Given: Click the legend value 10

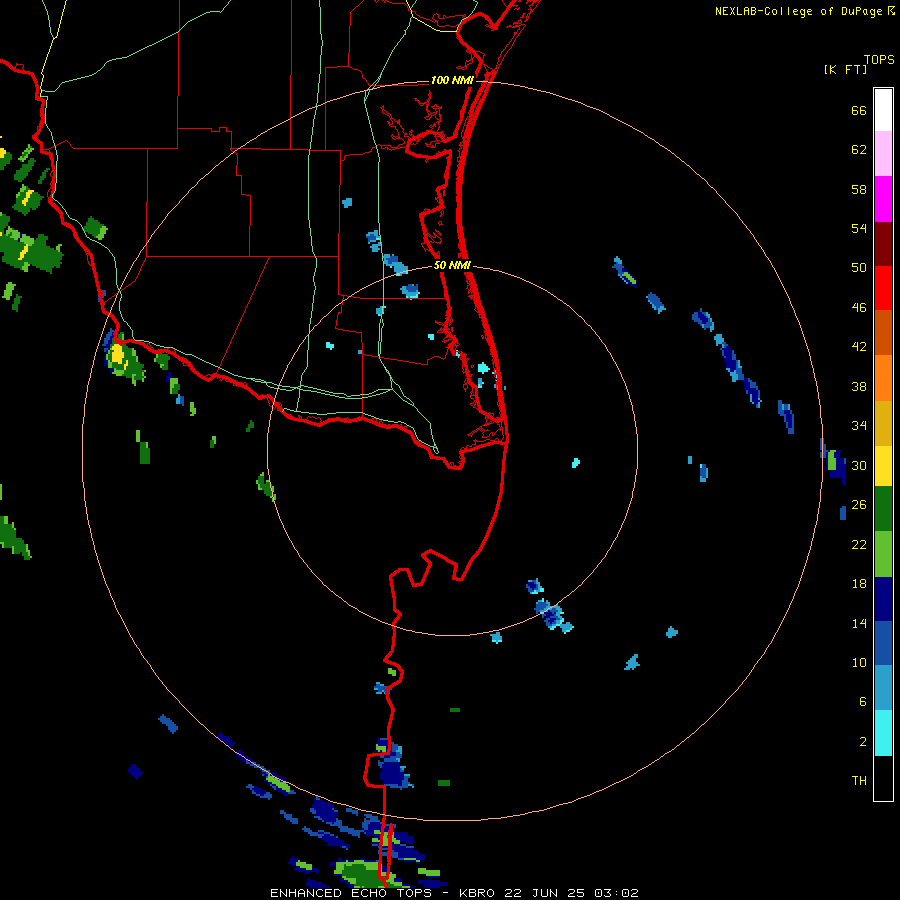Looking at the screenshot, I should click(859, 663).
